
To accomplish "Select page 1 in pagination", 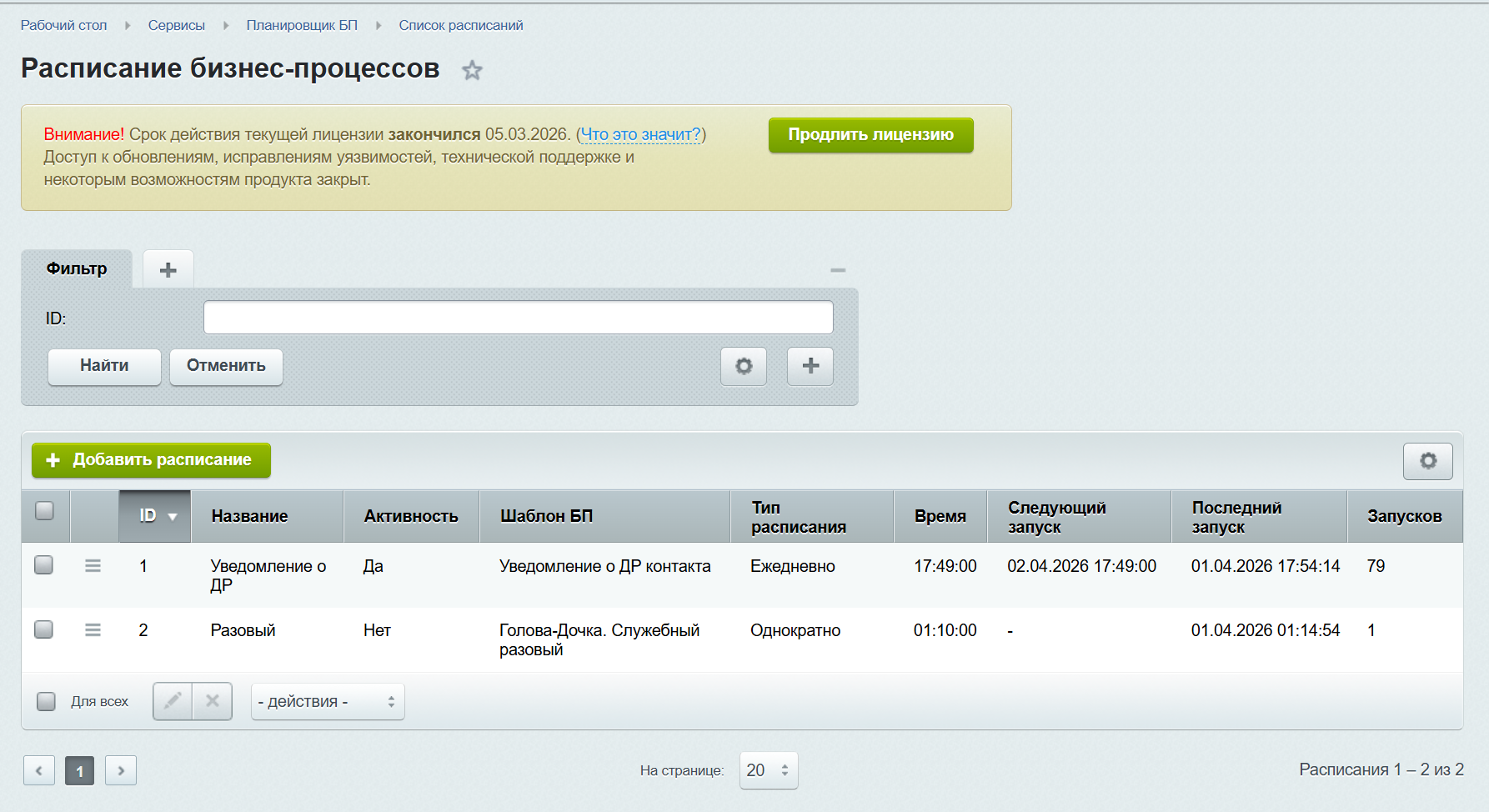I will 80,770.
